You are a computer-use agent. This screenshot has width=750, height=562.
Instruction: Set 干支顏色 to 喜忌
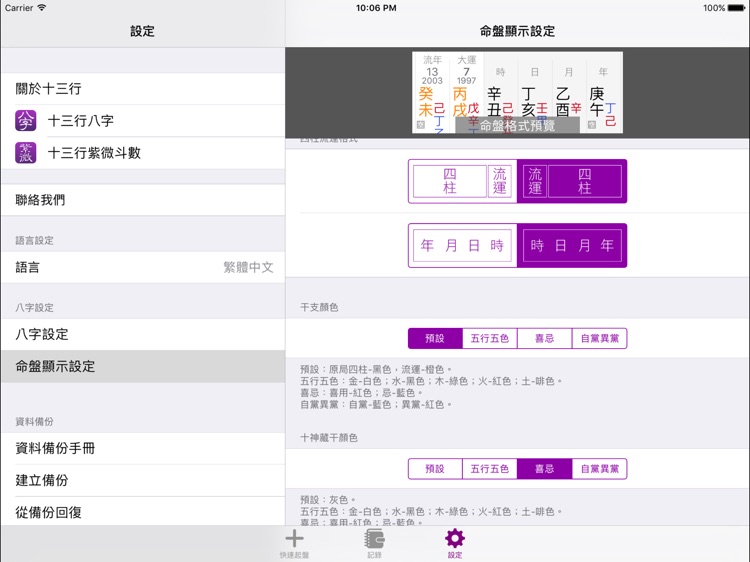coord(545,338)
